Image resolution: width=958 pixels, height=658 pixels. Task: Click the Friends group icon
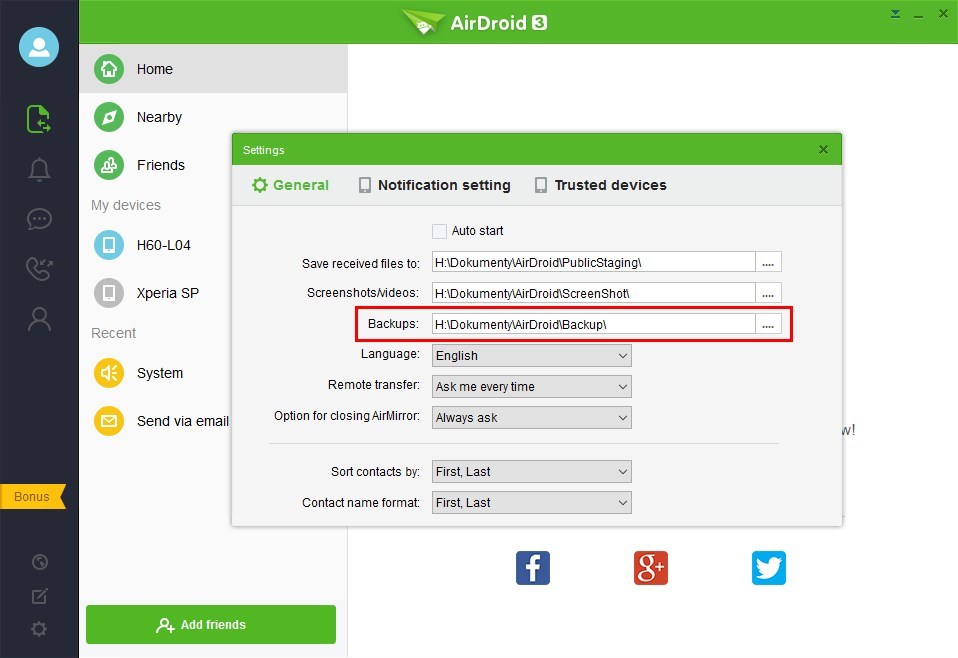[109, 165]
